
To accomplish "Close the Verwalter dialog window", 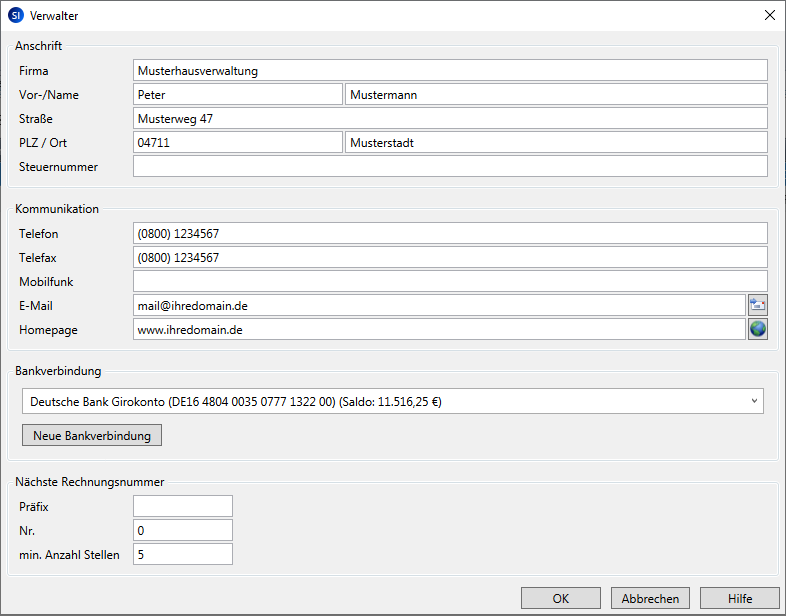I will click(769, 16).
